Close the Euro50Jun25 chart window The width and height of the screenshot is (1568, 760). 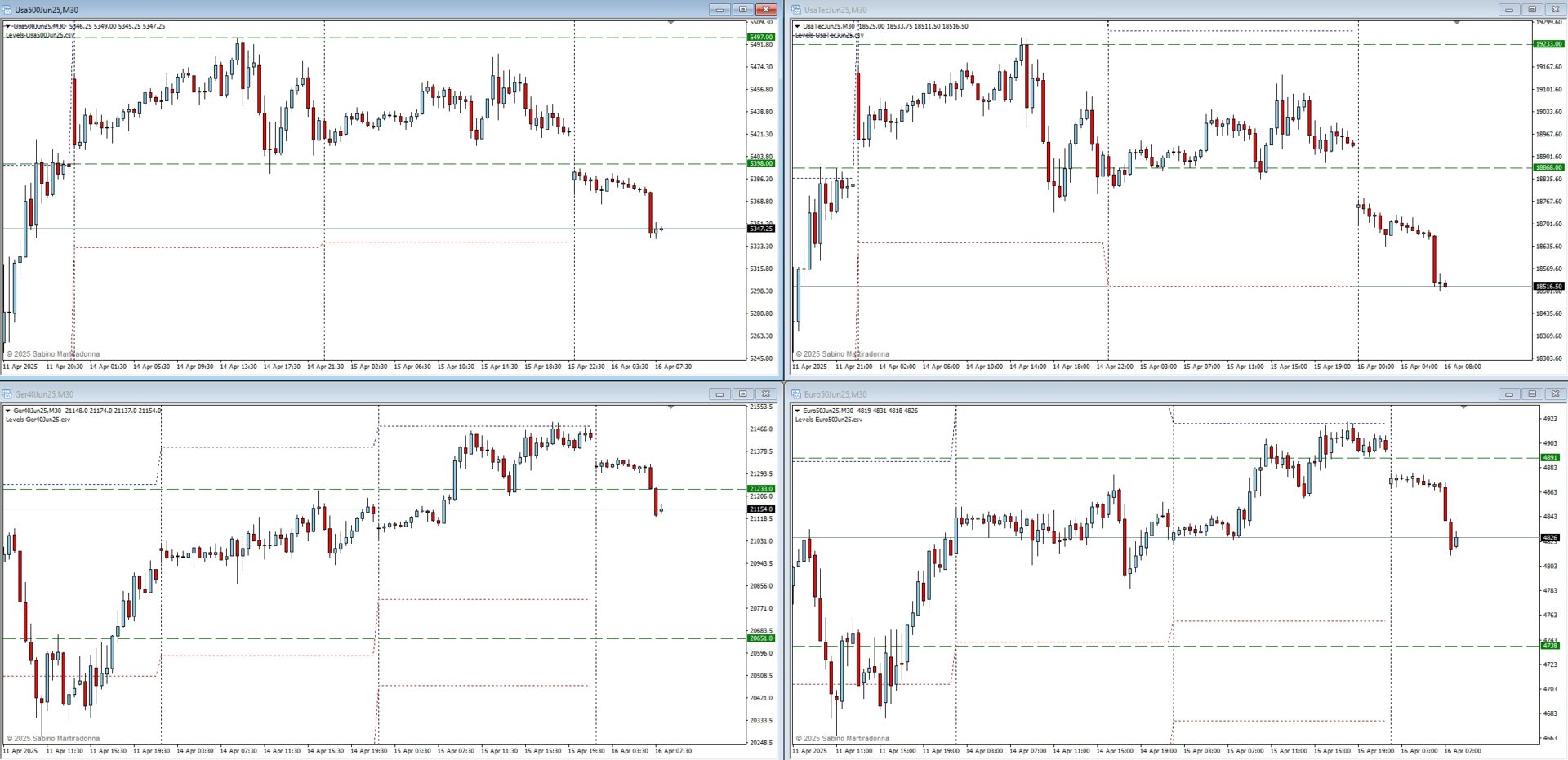[x=1555, y=394]
